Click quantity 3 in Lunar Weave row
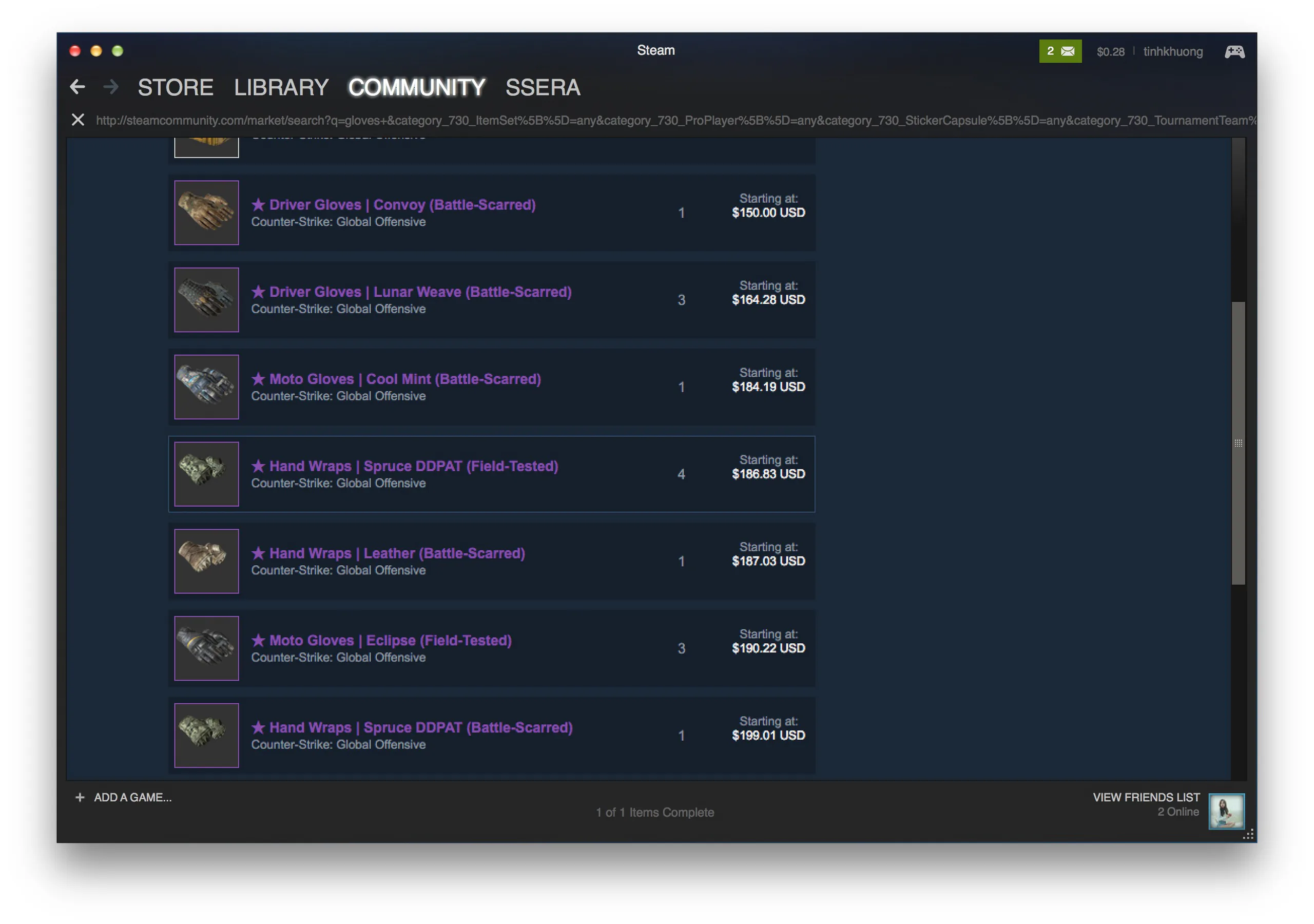Viewport: 1314px width, 924px height. coord(681,300)
